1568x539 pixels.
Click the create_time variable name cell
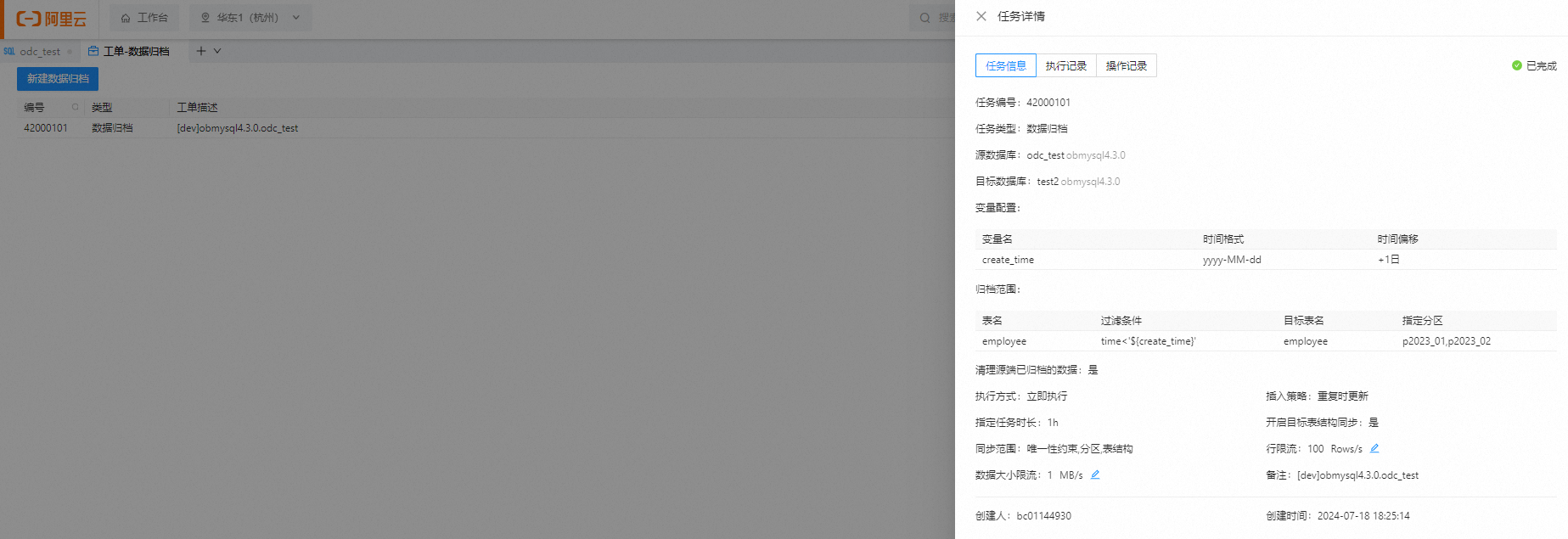1008,260
